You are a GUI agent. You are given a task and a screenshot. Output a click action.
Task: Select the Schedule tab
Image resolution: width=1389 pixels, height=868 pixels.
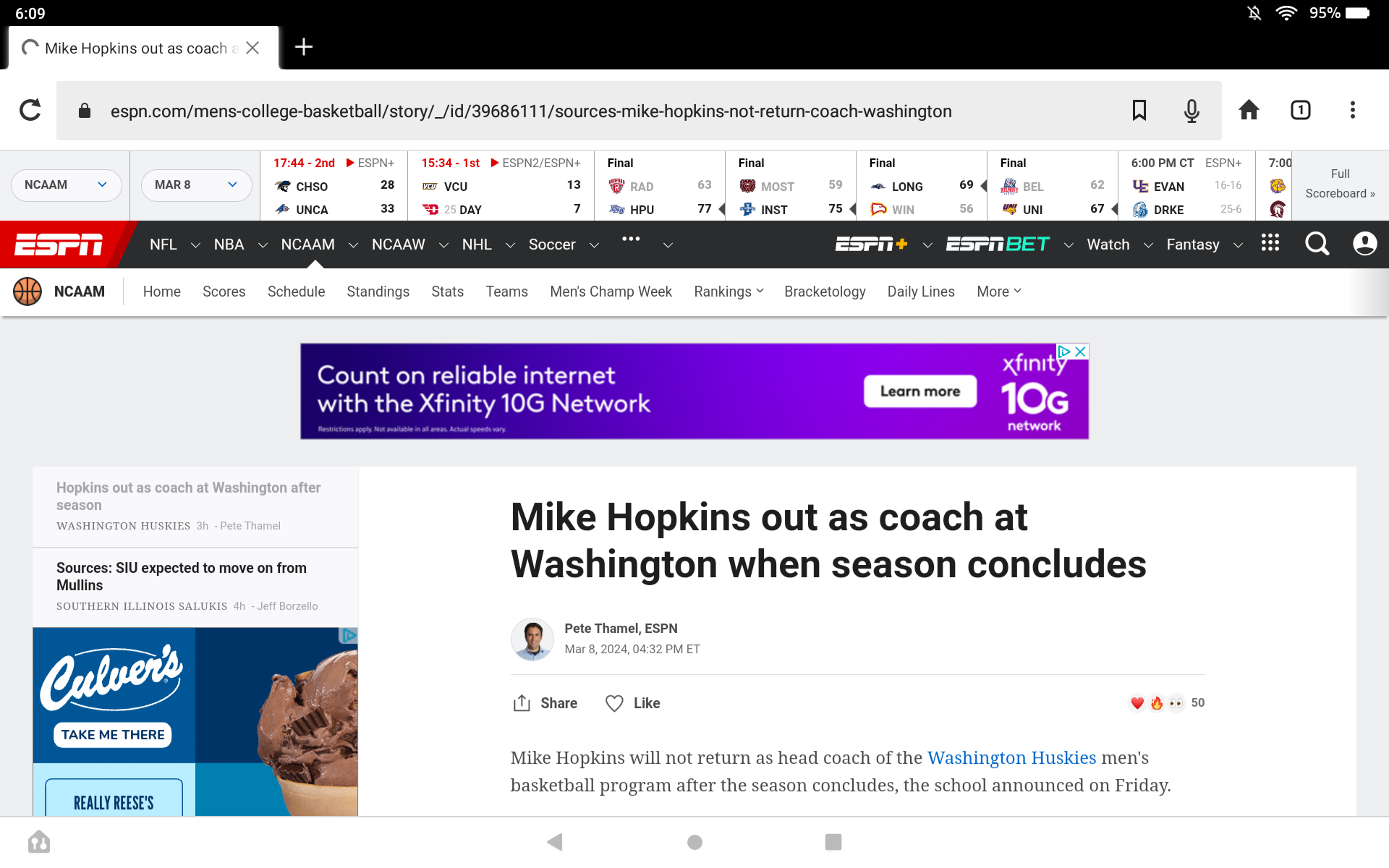[296, 292]
